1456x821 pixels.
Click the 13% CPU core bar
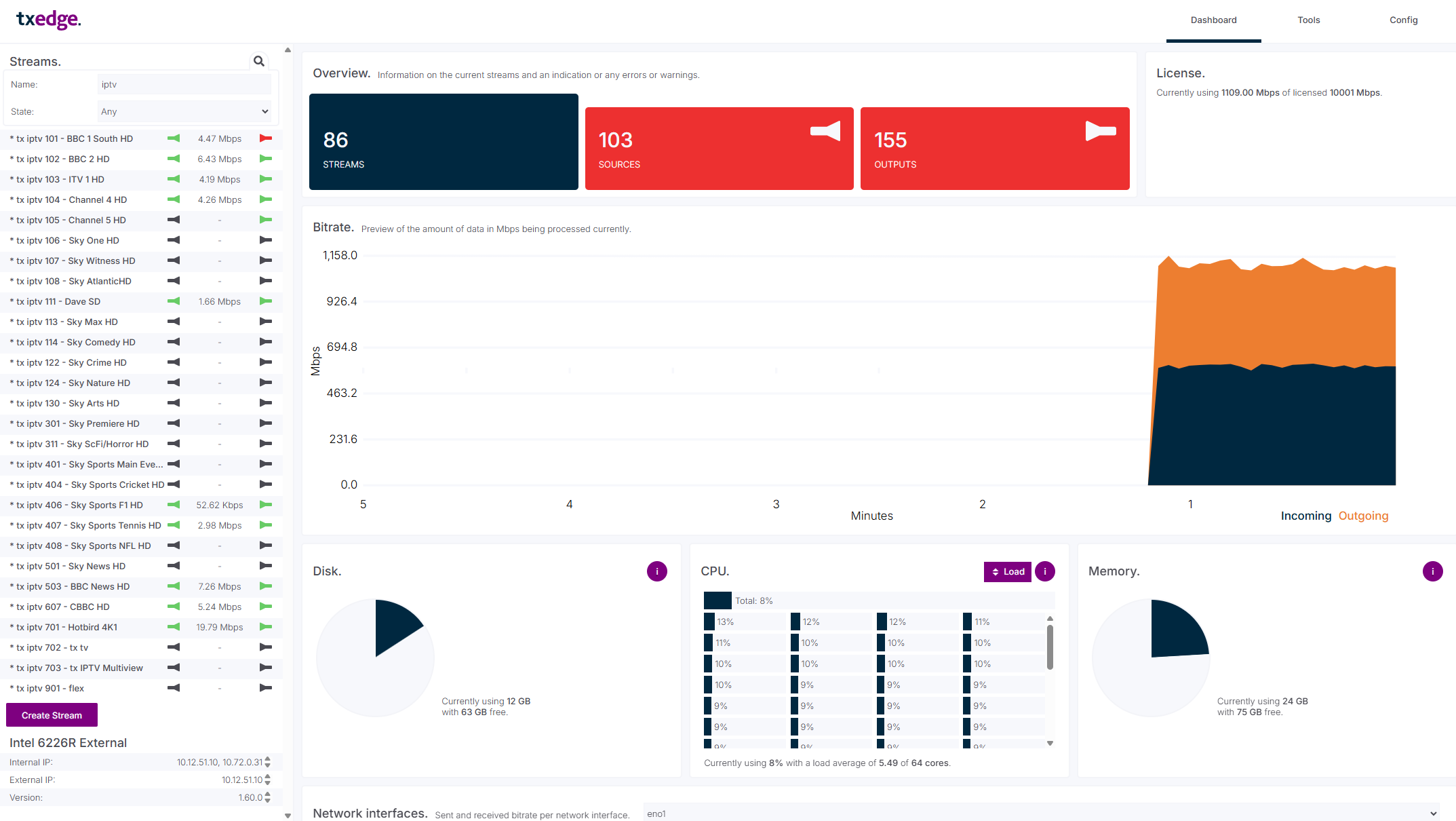[744, 622]
